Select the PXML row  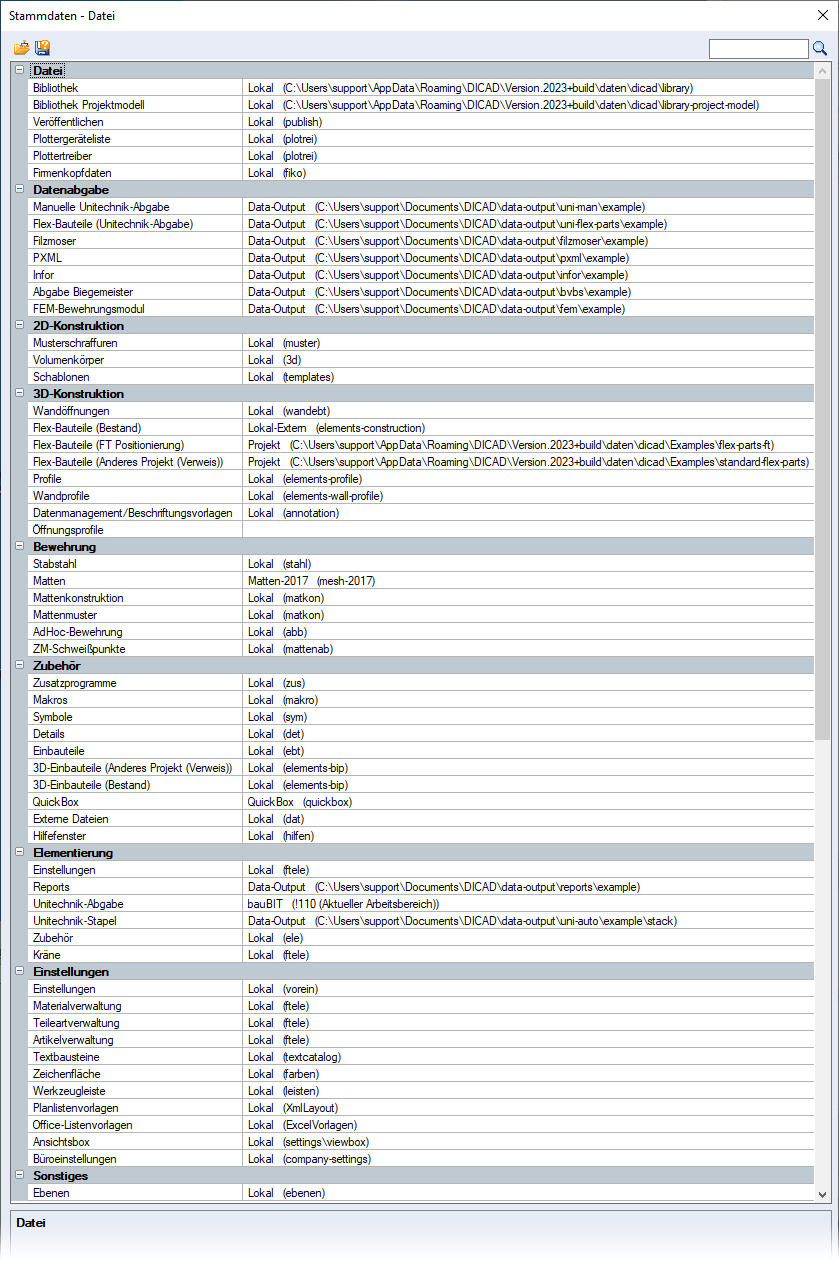[x=421, y=258]
